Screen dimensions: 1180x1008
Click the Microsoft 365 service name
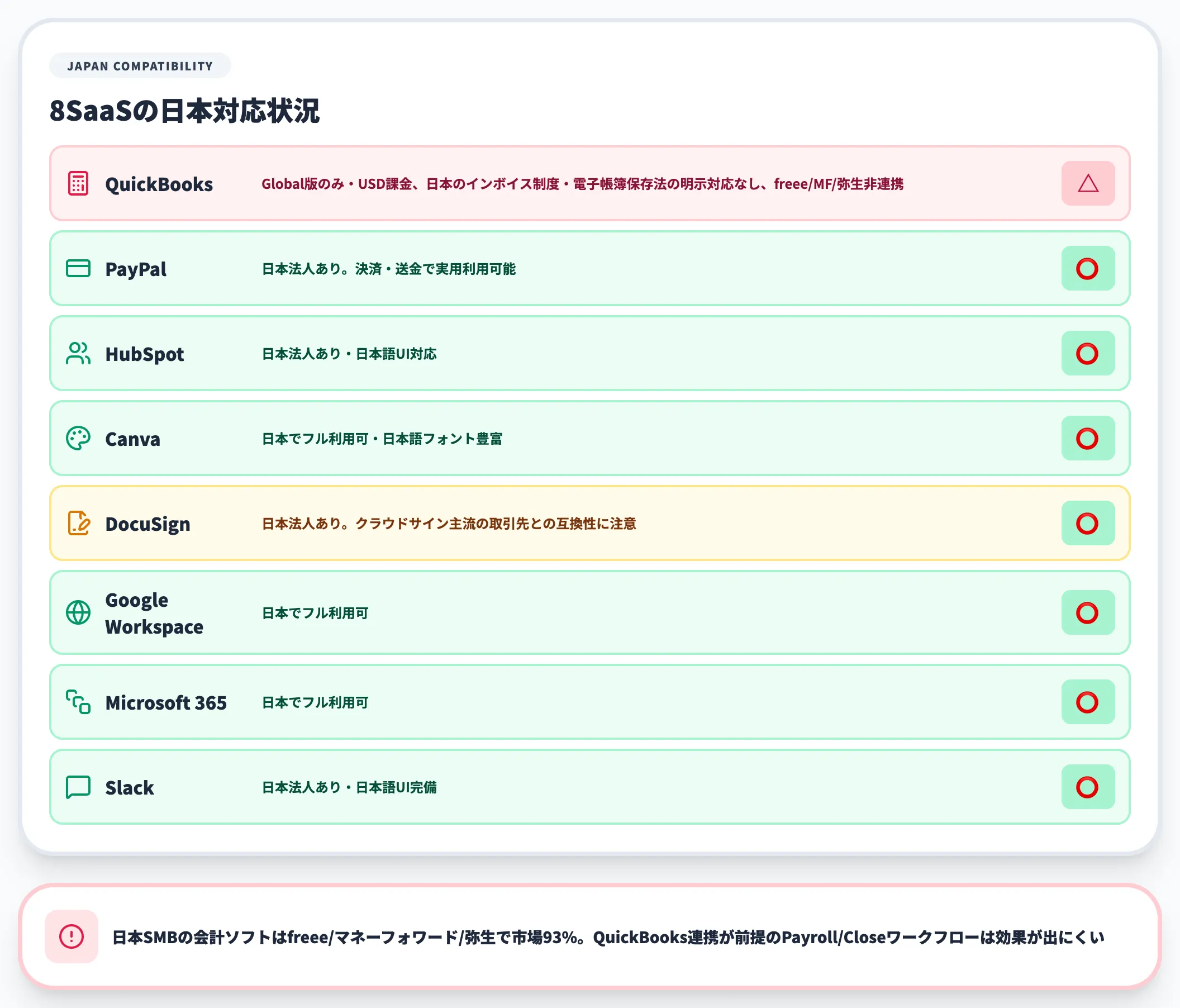(166, 703)
